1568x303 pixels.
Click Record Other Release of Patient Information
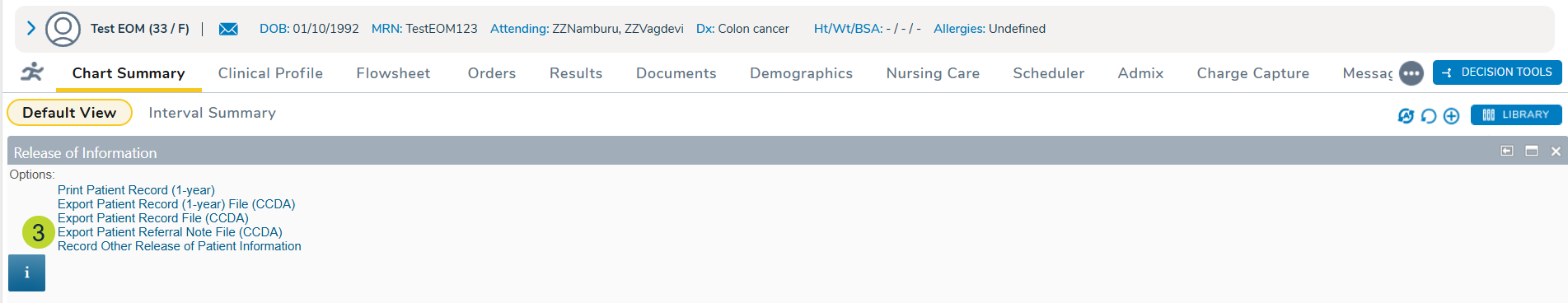pos(180,246)
